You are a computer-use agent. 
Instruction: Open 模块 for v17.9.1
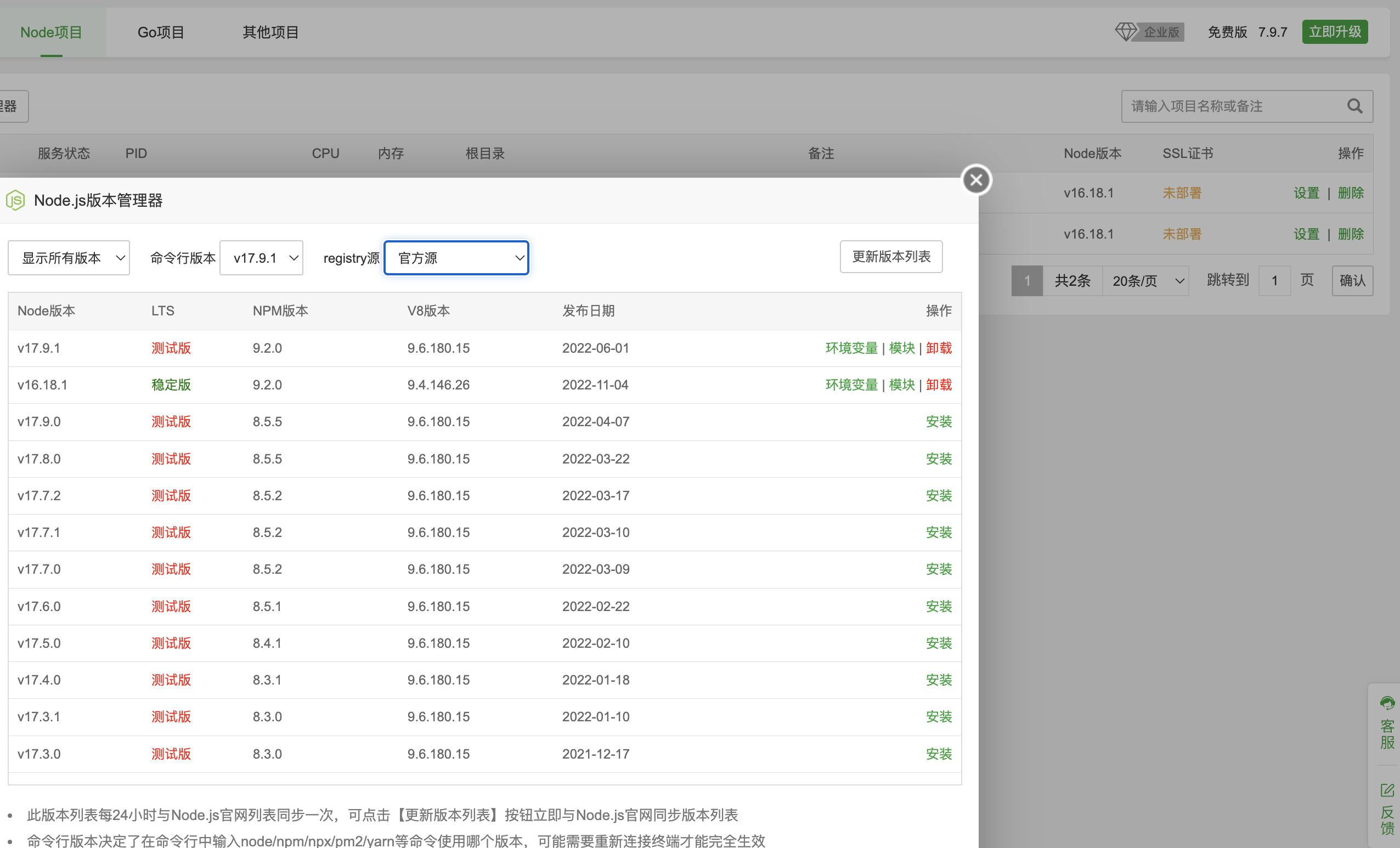click(902, 348)
